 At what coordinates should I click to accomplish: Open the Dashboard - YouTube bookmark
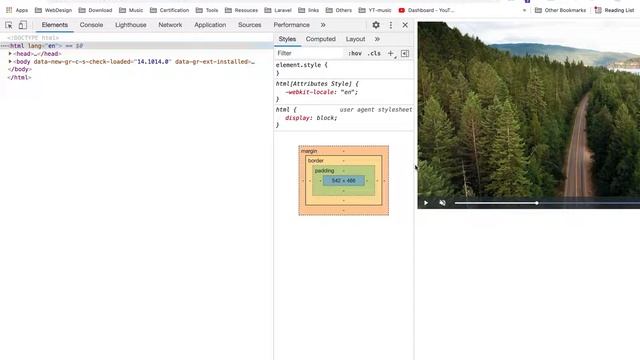pos(426,10)
